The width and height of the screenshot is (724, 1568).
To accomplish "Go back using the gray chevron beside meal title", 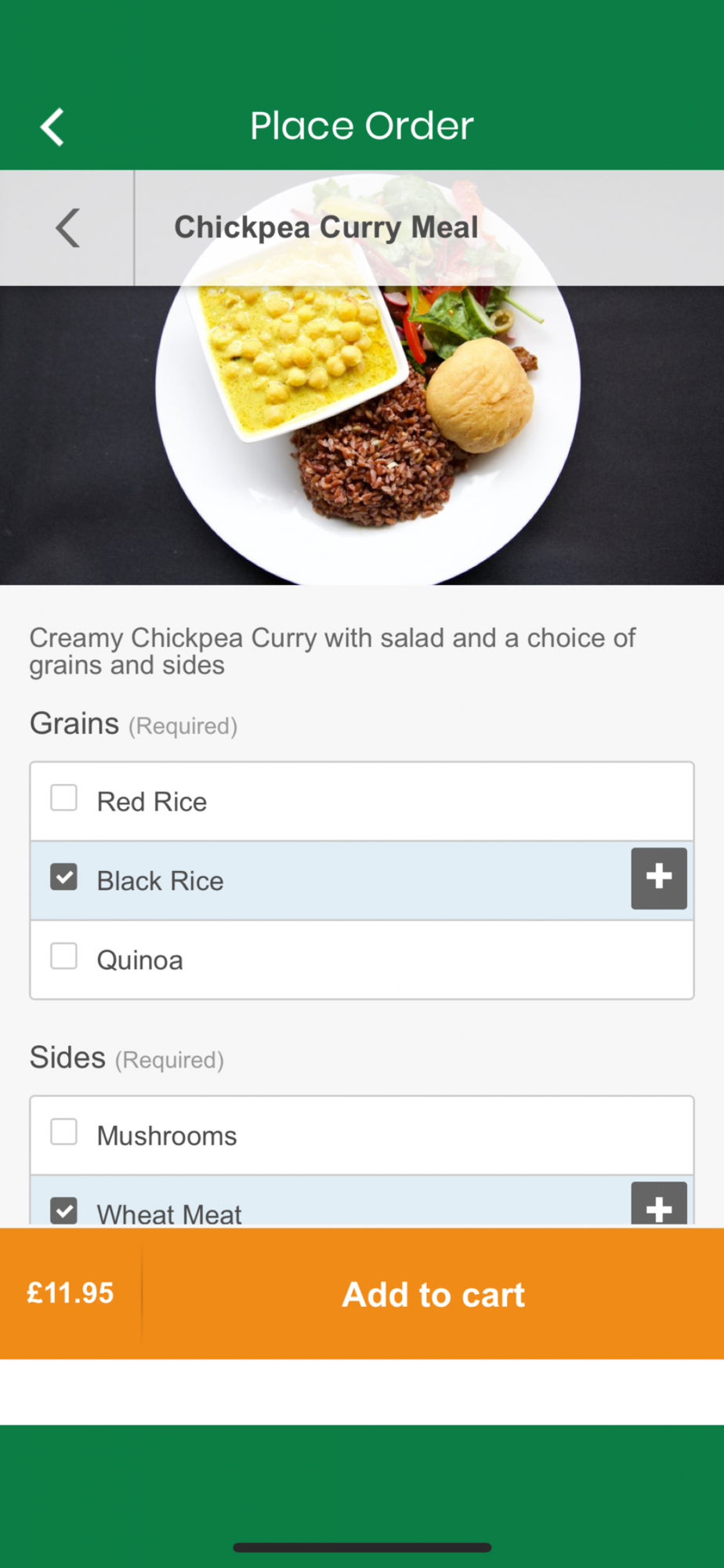I will (67, 228).
